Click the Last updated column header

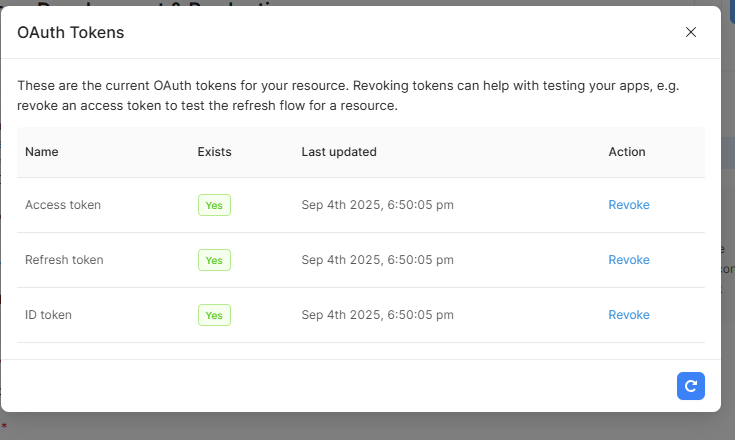pos(339,152)
